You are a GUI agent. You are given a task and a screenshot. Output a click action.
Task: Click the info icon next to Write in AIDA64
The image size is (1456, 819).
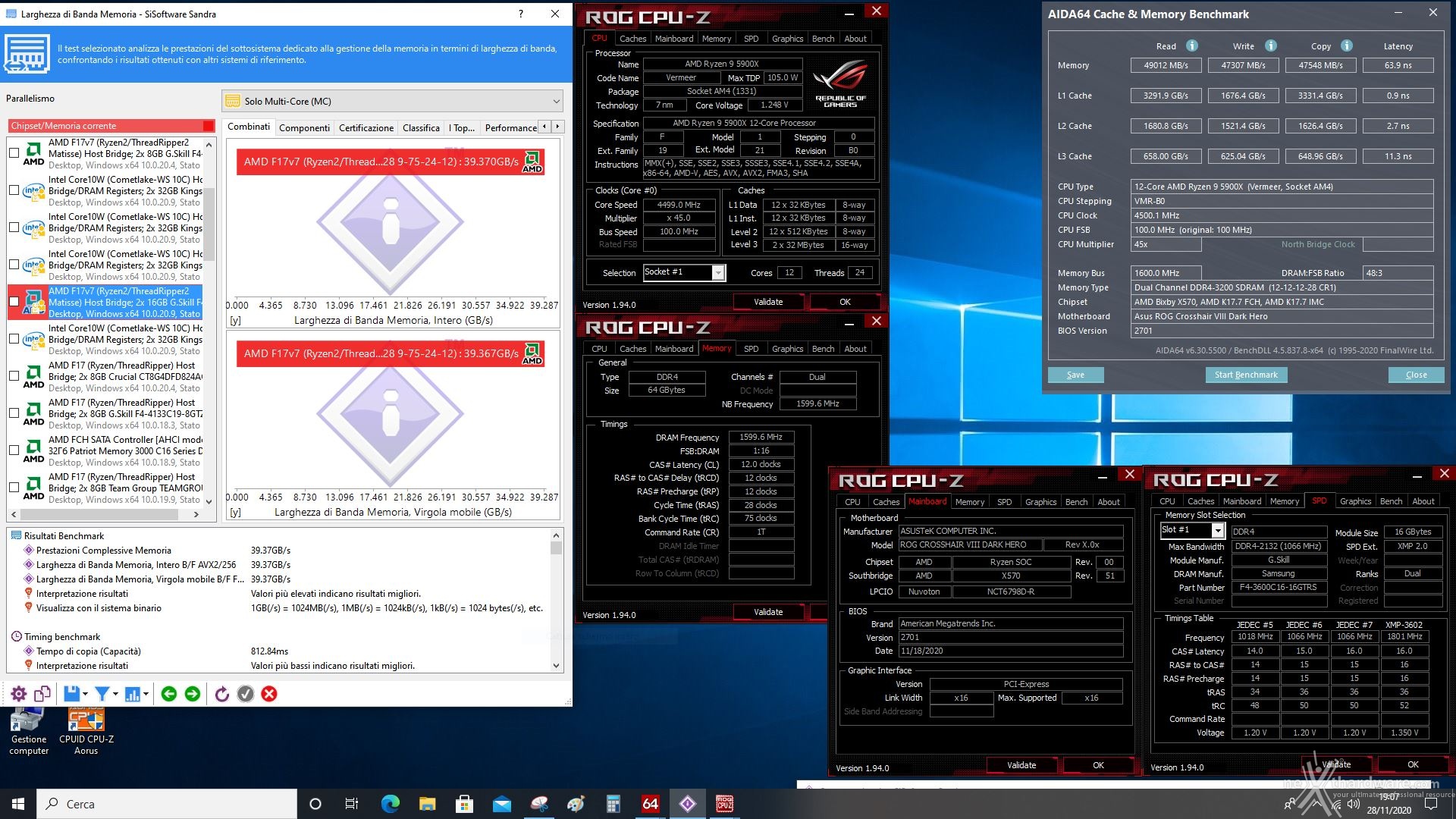point(1271,45)
